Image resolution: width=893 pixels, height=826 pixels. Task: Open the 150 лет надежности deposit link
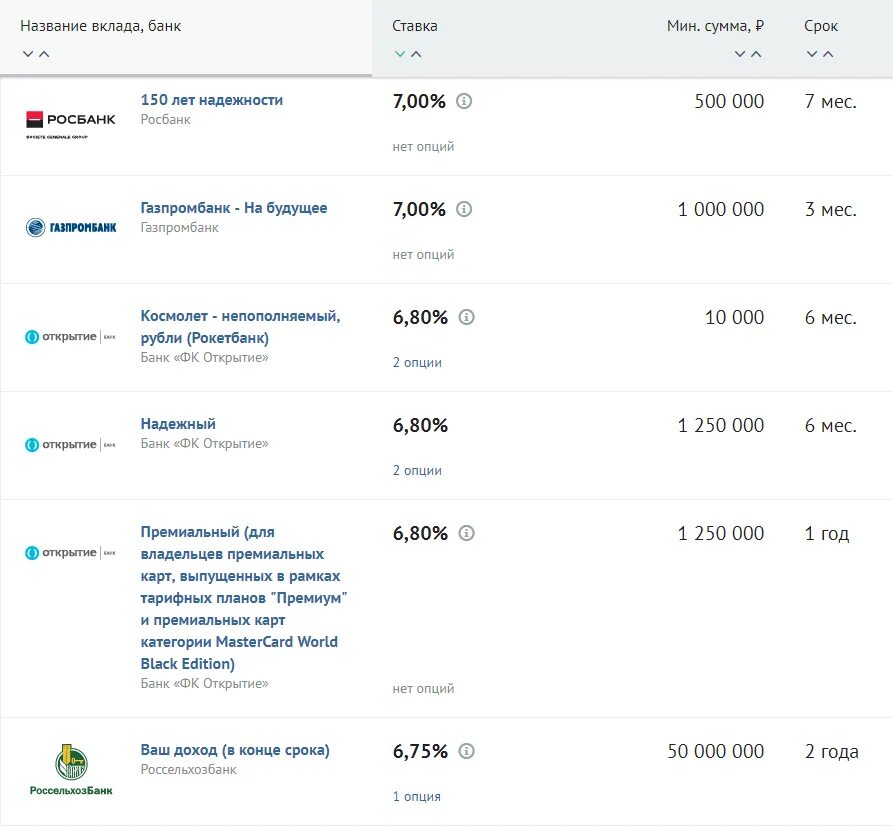click(x=212, y=100)
